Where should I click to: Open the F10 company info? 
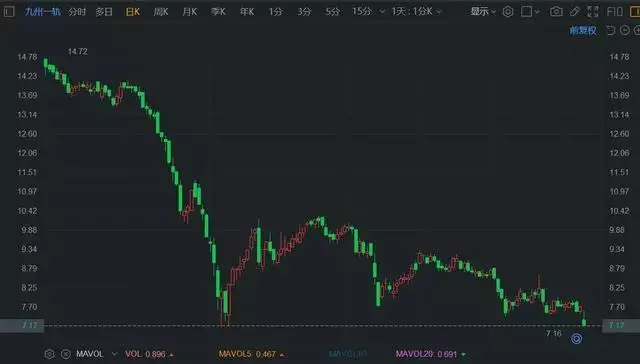coord(615,11)
